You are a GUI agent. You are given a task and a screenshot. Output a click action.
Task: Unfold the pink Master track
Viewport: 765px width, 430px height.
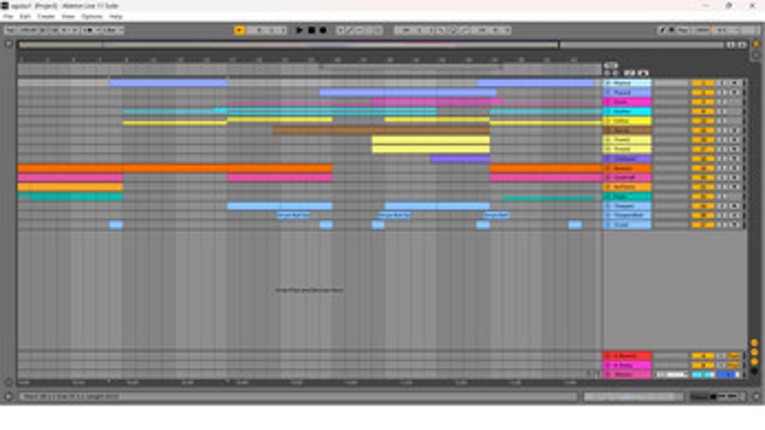pyautogui.click(x=608, y=374)
